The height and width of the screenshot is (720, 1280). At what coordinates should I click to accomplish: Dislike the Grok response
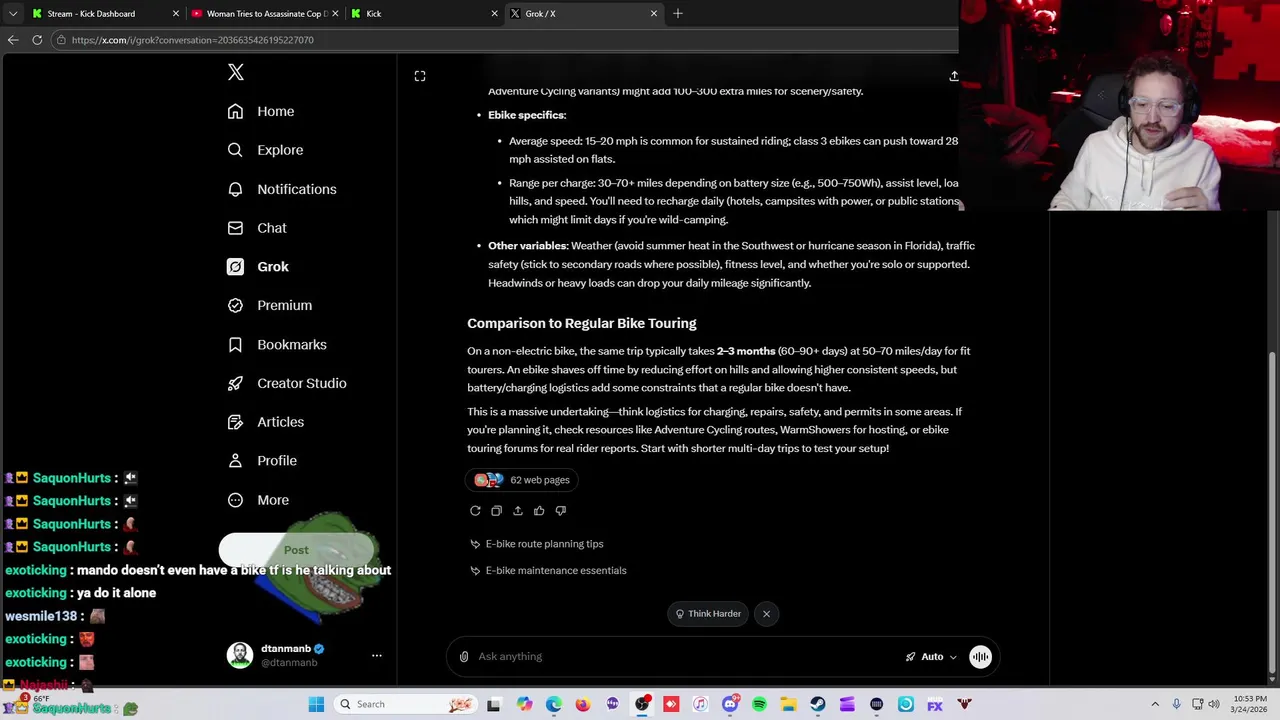pyautogui.click(x=560, y=511)
